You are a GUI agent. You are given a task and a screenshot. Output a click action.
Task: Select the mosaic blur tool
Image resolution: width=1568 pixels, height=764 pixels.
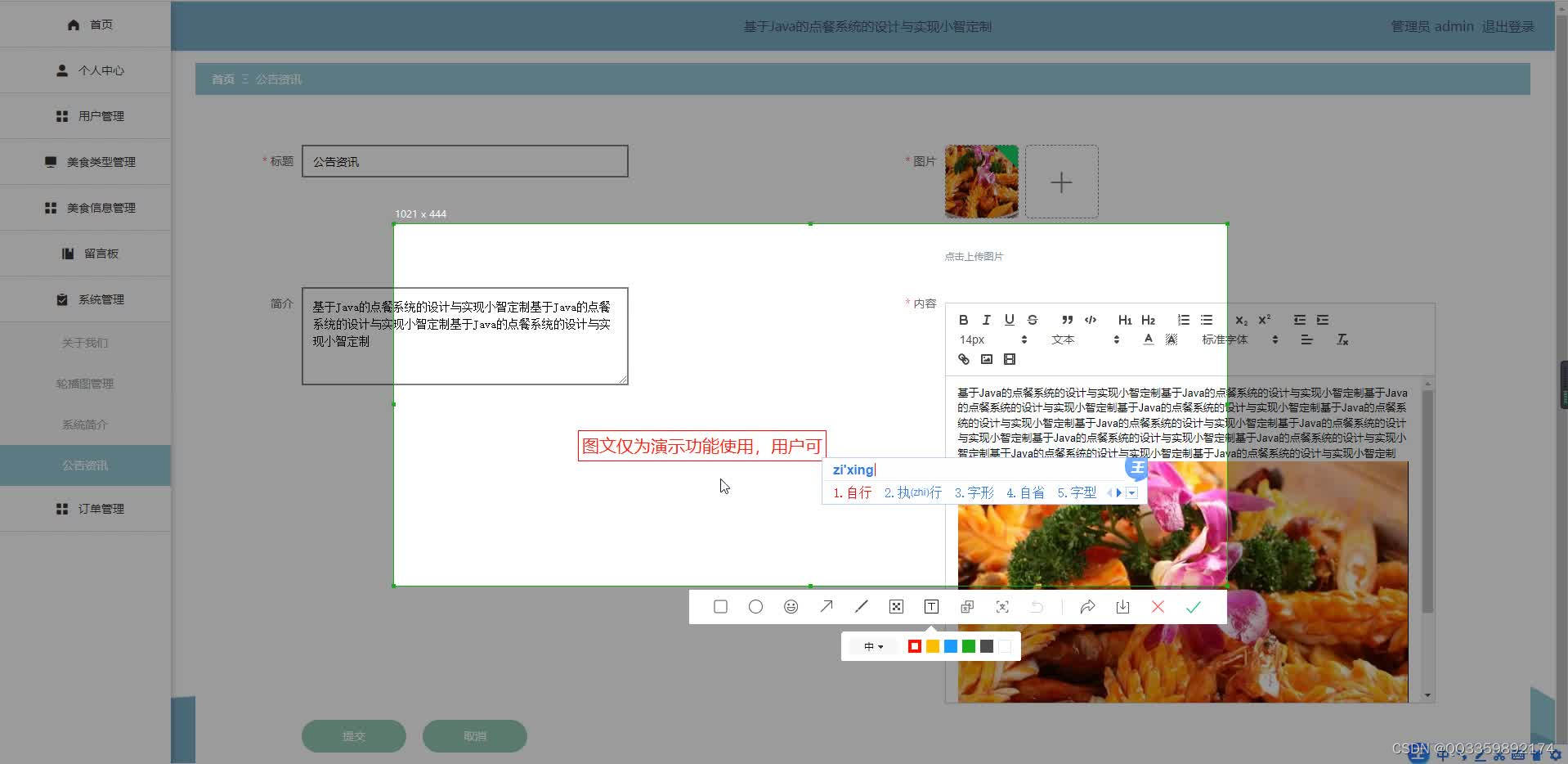[x=896, y=607]
